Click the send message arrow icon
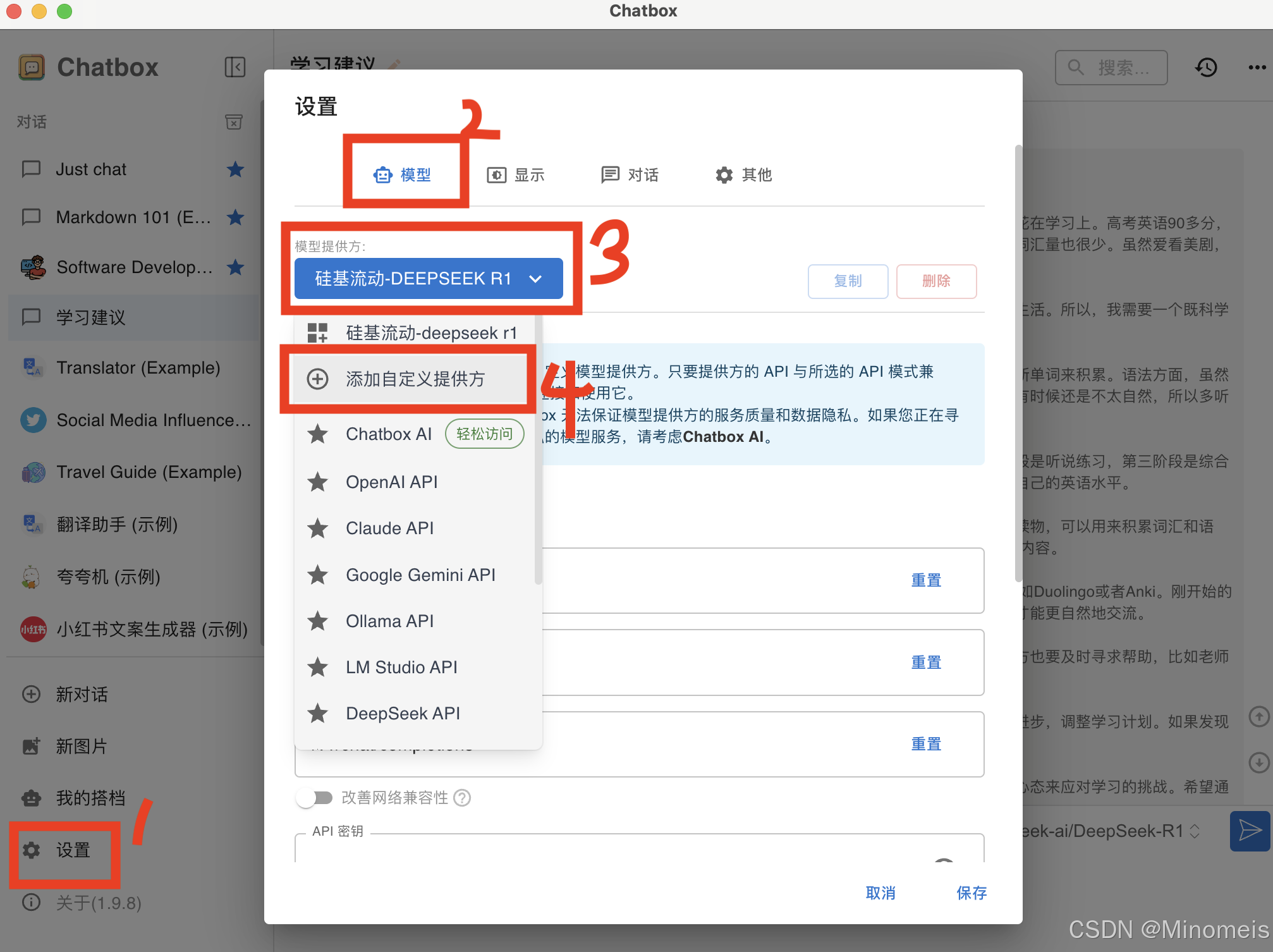This screenshot has width=1273, height=952. 1250,831
